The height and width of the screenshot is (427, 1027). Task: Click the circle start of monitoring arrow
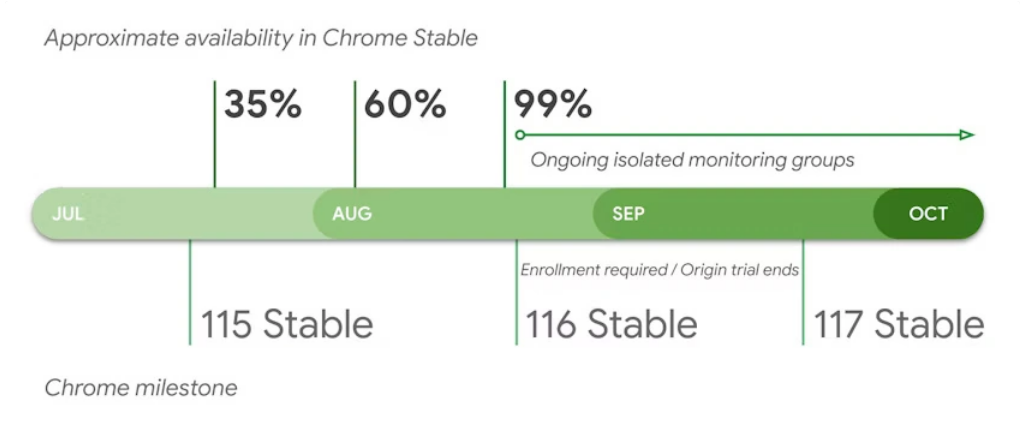click(x=519, y=135)
